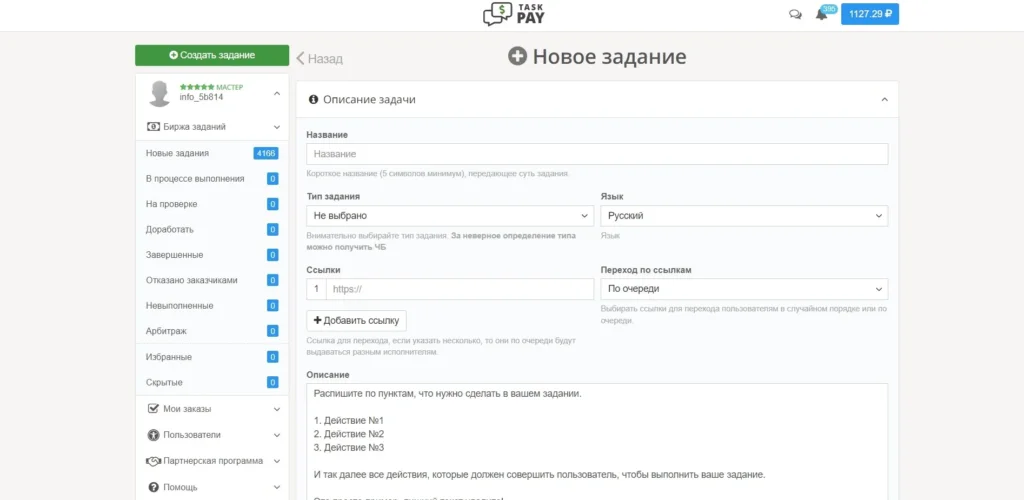Open Скрытые list
The height and width of the screenshot is (500, 1024).
[x=164, y=383]
